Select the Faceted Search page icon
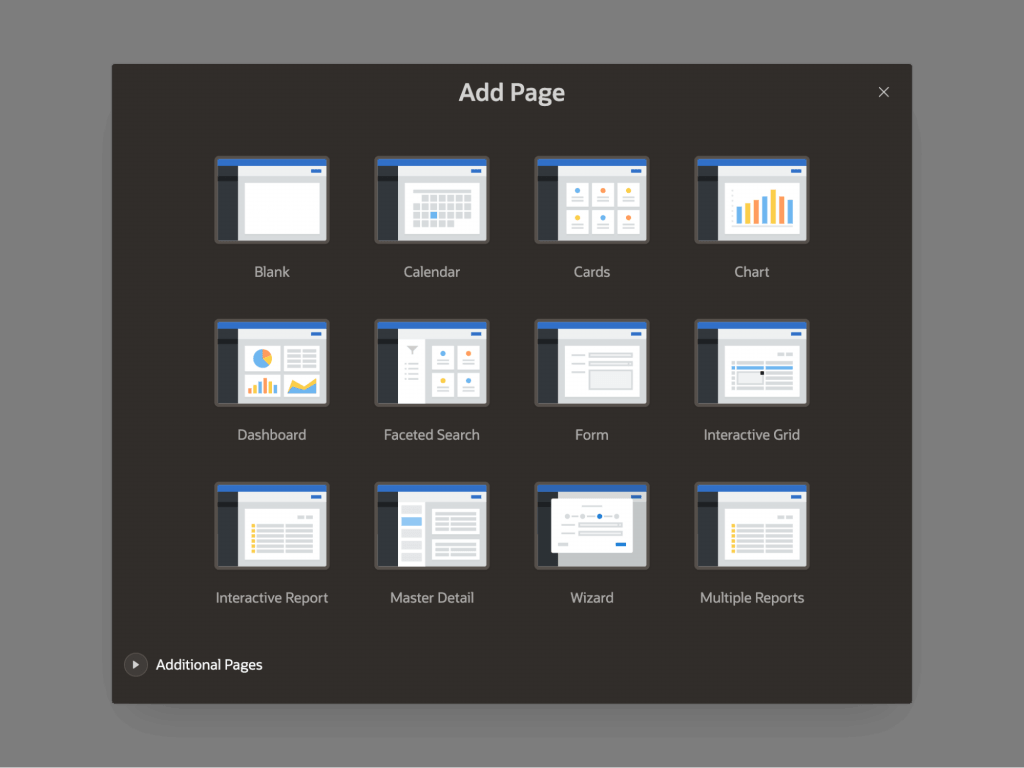Image resolution: width=1024 pixels, height=768 pixels. point(432,363)
